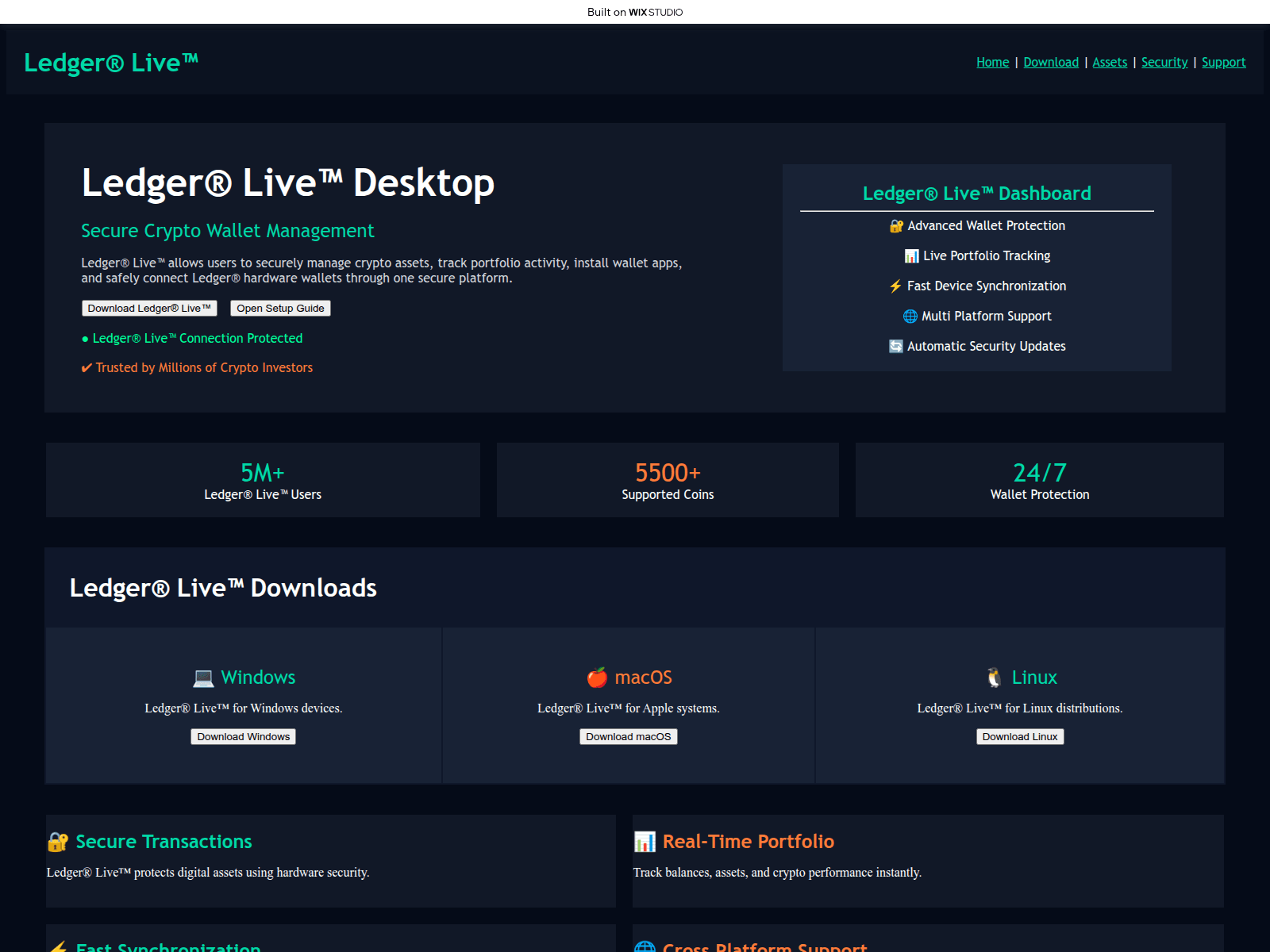The height and width of the screenshot is (952, 1270).
Task: Click the laptop icon next to Windows
Action: (203, 678)
